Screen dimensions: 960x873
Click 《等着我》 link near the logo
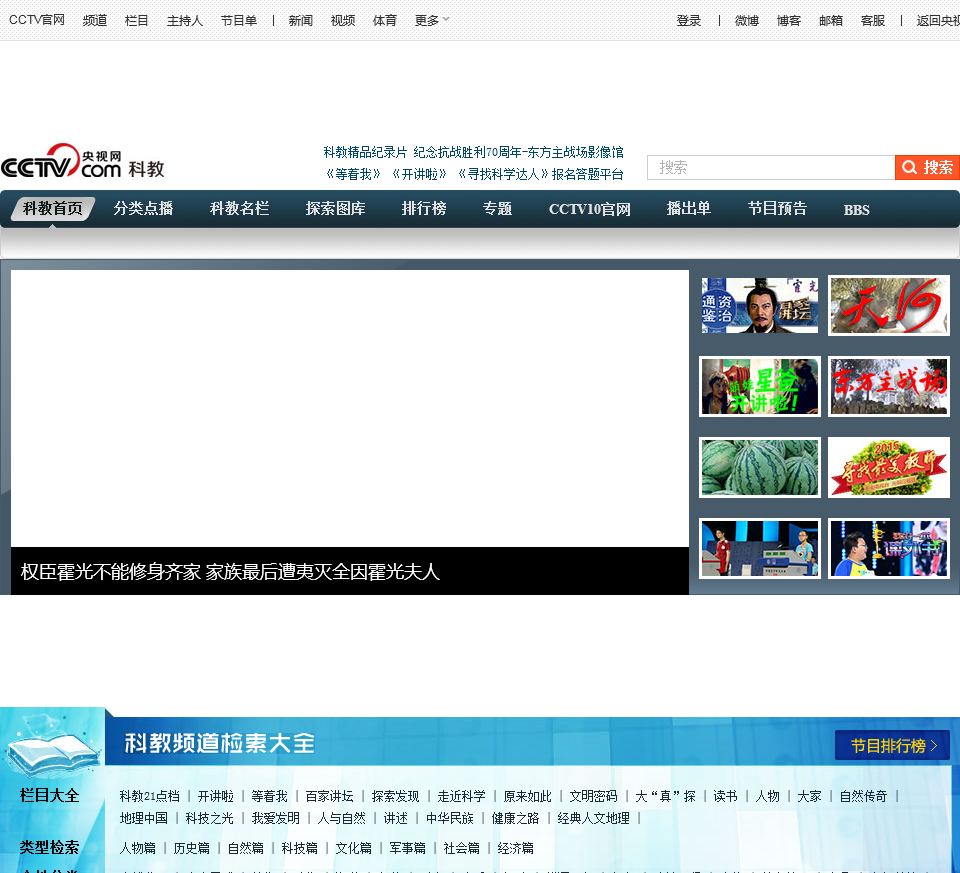353,174
